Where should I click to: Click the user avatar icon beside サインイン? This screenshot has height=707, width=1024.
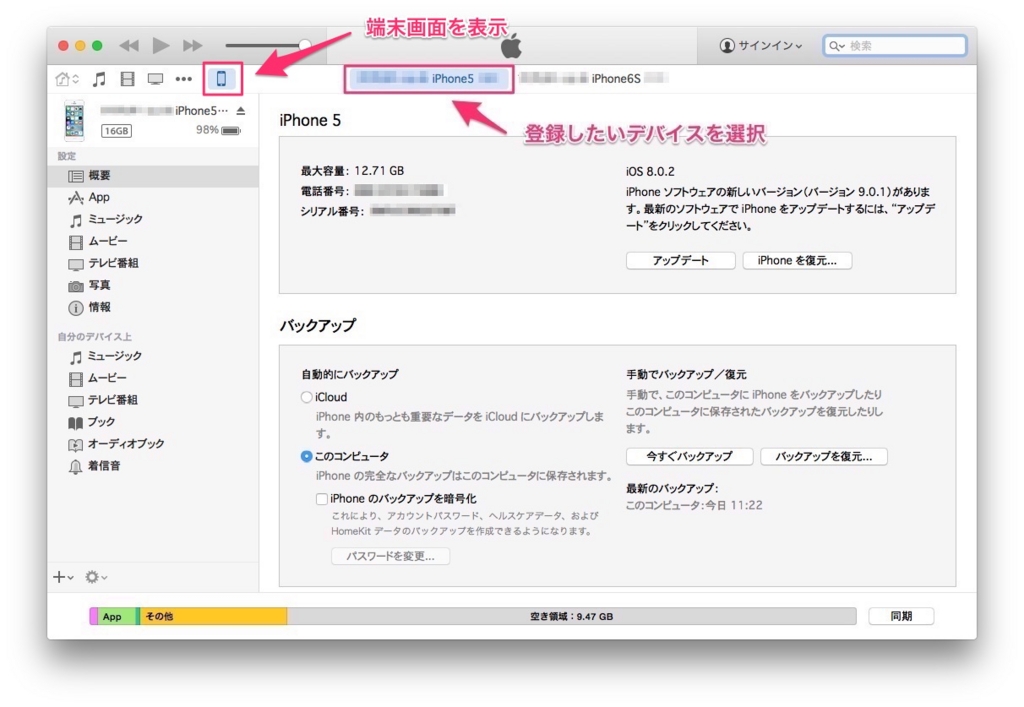pos(727,46)
